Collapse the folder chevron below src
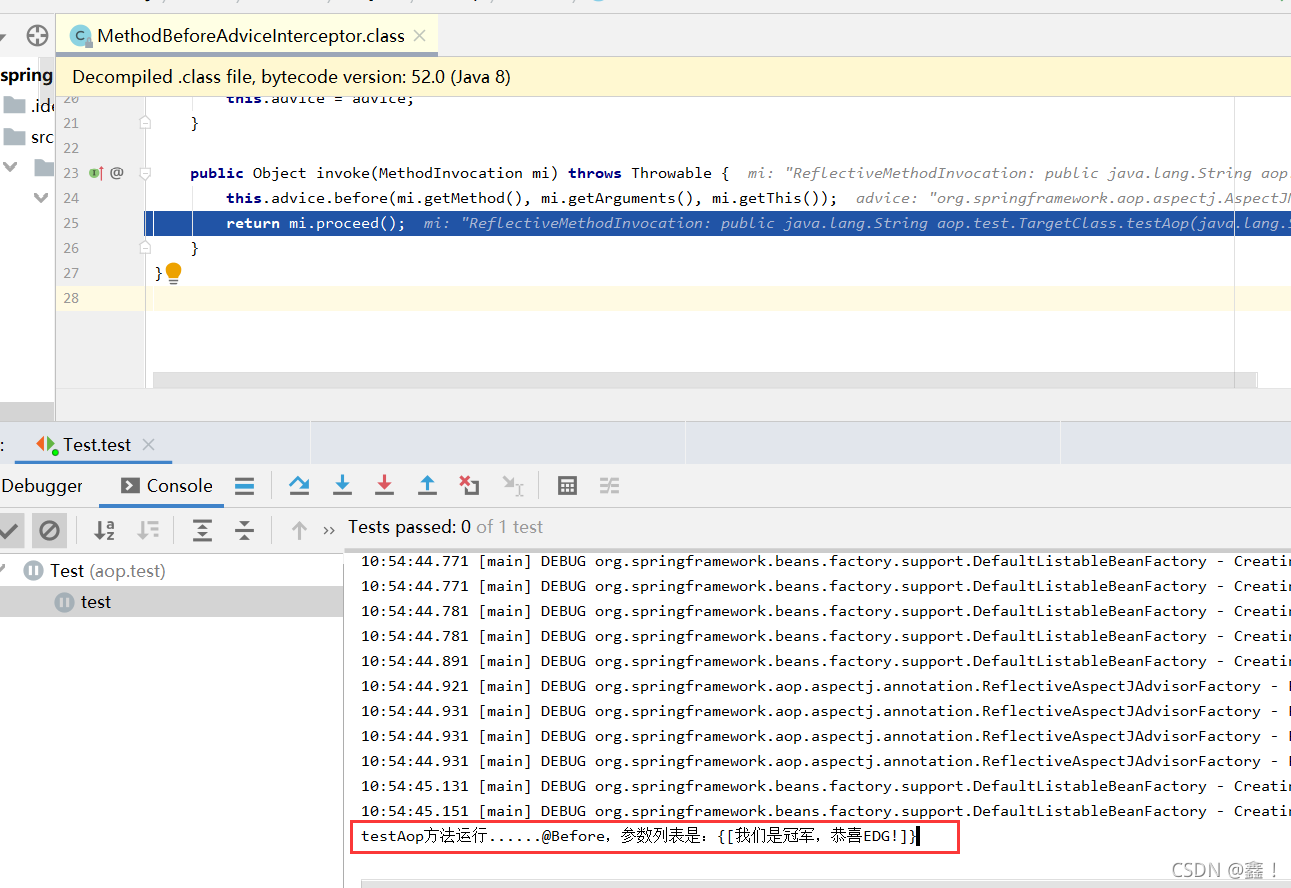Viewport: 1291px width, 888px height. [10, 167]
